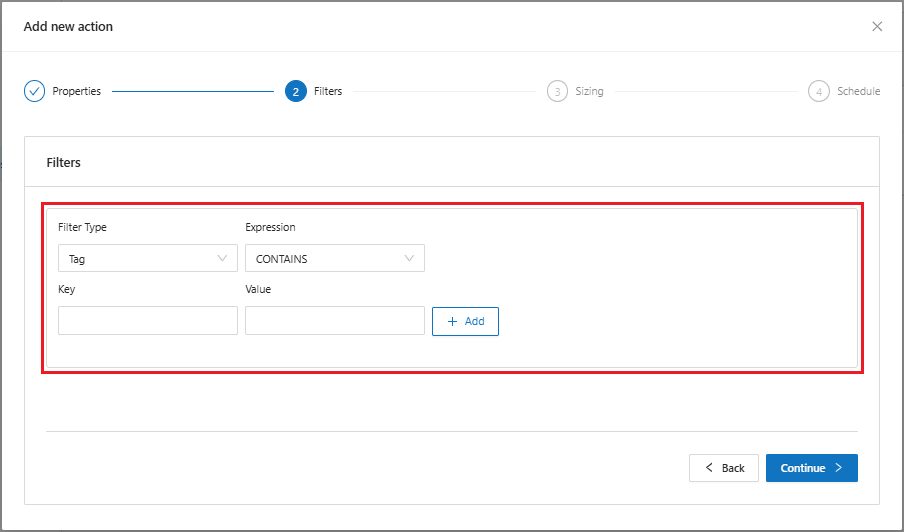Click the step 2 Filters circle icon
The height and width of the screenshot is (532, 904).
(x=295, y=91)
